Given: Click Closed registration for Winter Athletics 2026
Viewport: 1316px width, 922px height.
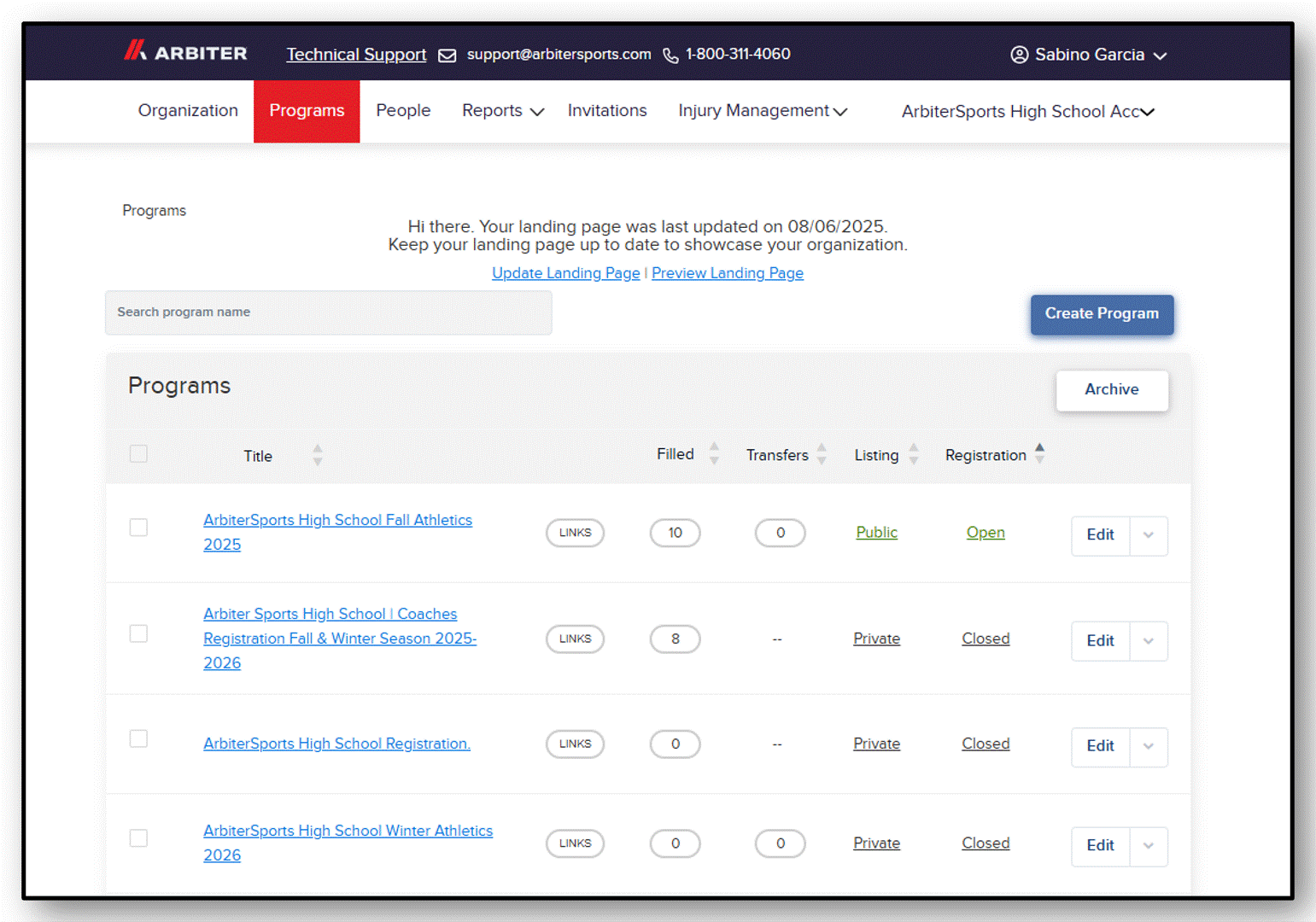Looking at the screenshot, I should (986, 843).
